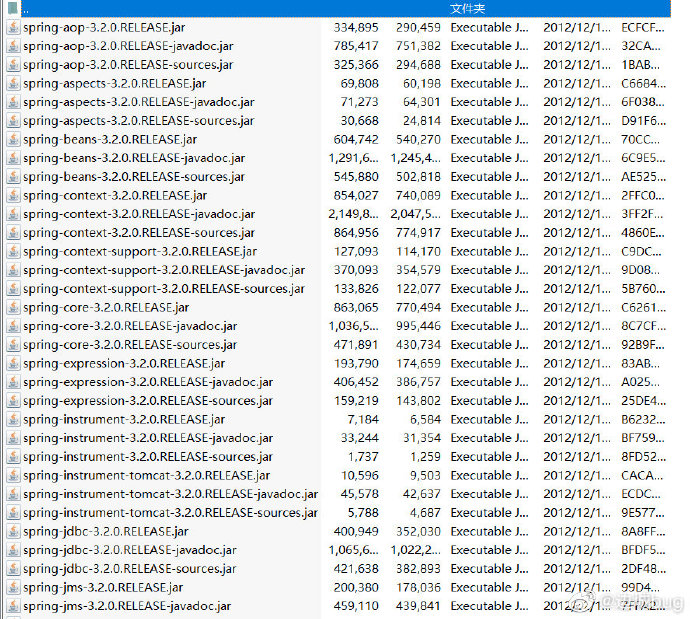Screen dimensions: 690x619
Task: Click the icon of spring-aspects-3.2.0.RELEASE.jar
Action: [14, 83]
